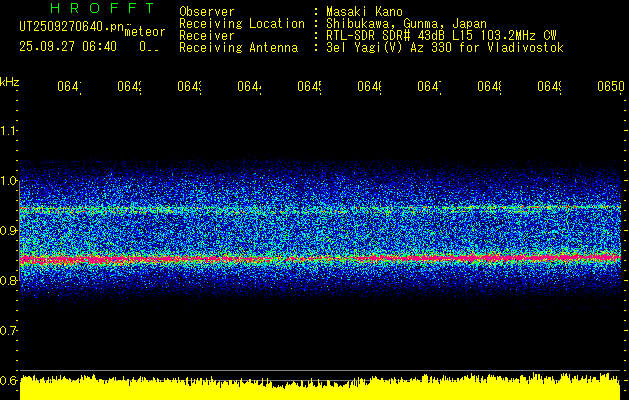Screen dimensions: 629x400
Task: Click the Shibukawa, Gunma, Japan text
Action: tap(406, 24)
